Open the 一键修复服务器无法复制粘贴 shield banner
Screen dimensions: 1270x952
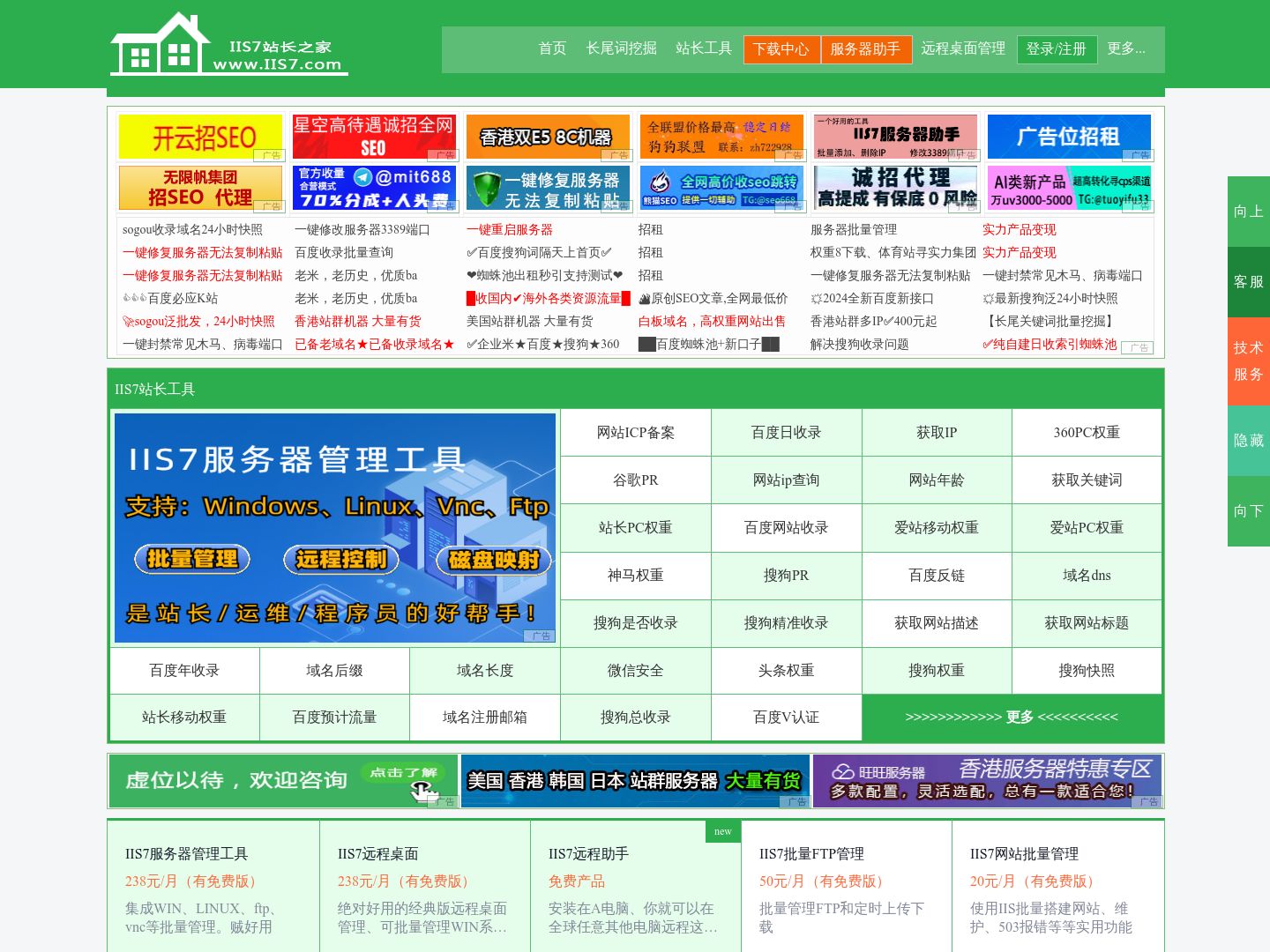click(547, 189)
